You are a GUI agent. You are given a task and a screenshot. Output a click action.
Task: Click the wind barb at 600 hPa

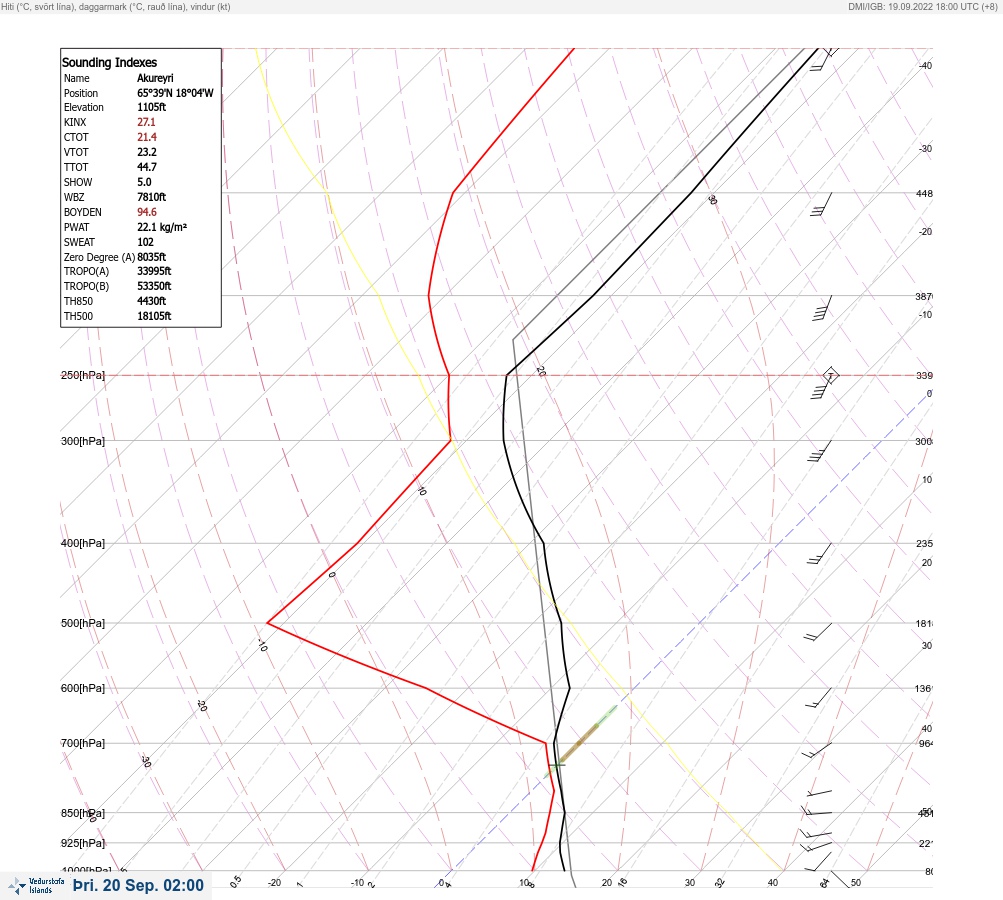pos(818,698)
